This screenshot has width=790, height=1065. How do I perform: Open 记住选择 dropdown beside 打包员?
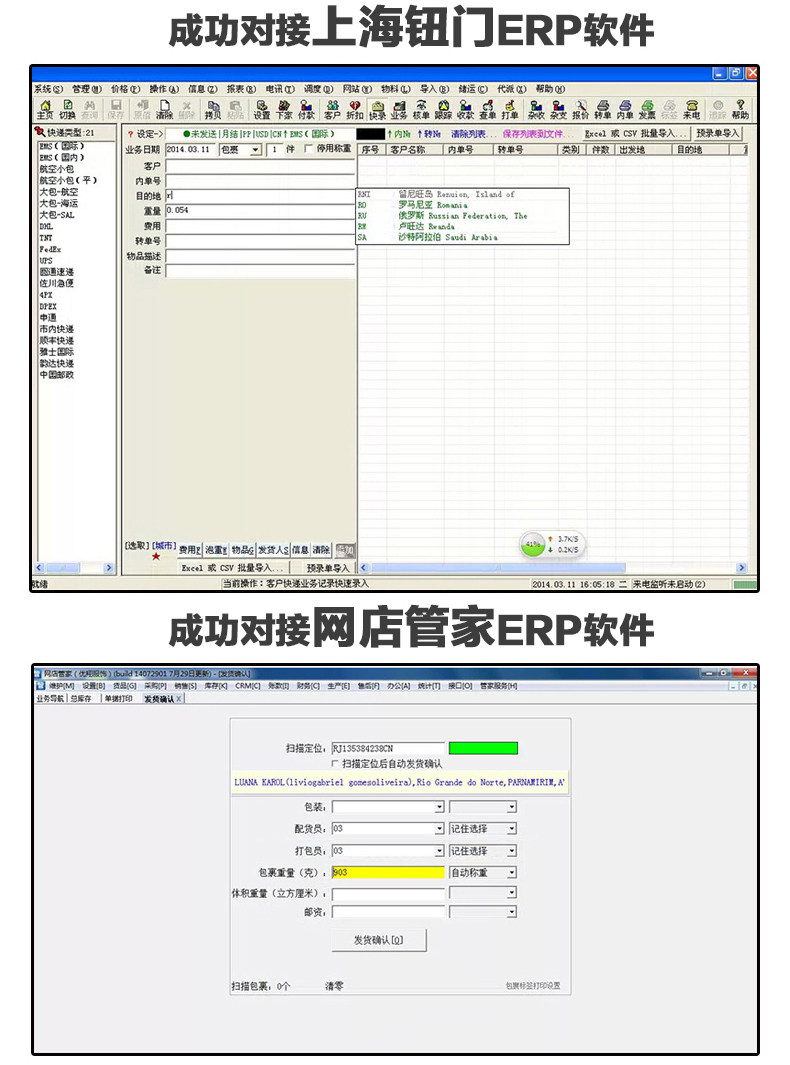(511, 850)
